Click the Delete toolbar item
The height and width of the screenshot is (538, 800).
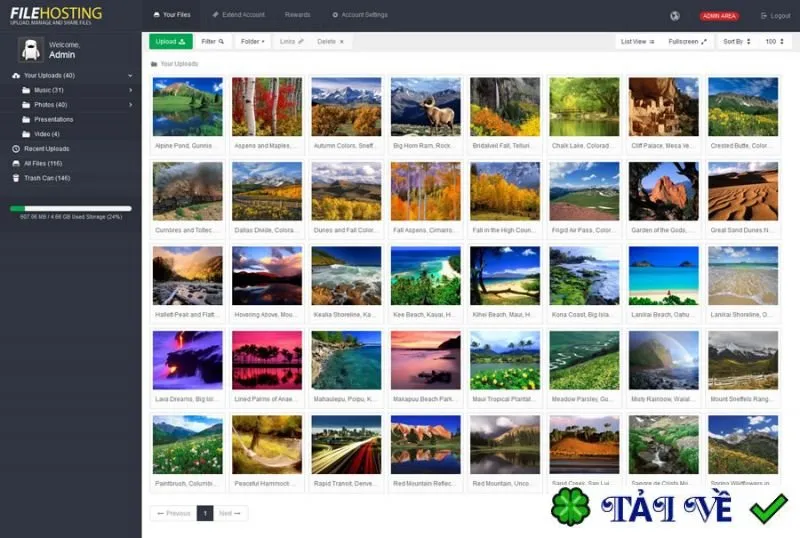[330, 41]
